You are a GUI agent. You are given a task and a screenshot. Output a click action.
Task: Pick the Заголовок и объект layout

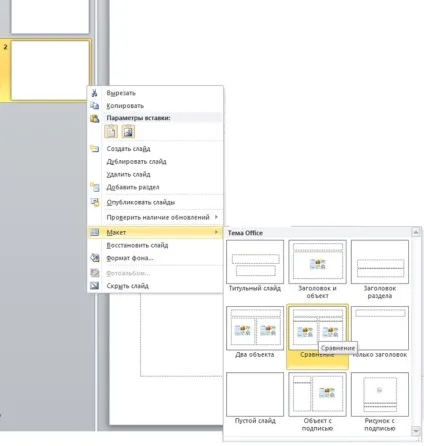(x=317, y=262)
